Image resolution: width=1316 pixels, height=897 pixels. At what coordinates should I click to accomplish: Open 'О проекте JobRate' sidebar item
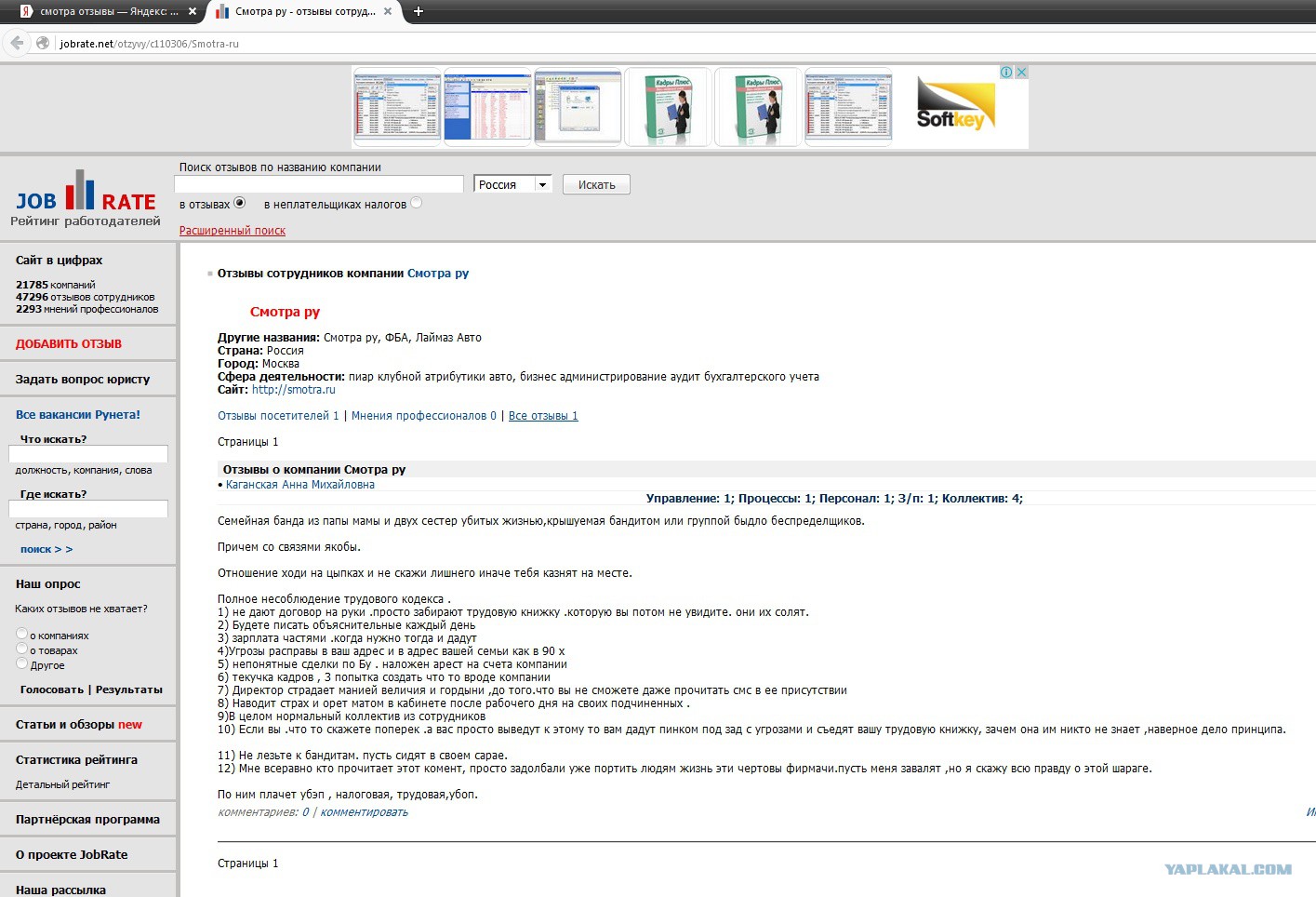(72, 855)
